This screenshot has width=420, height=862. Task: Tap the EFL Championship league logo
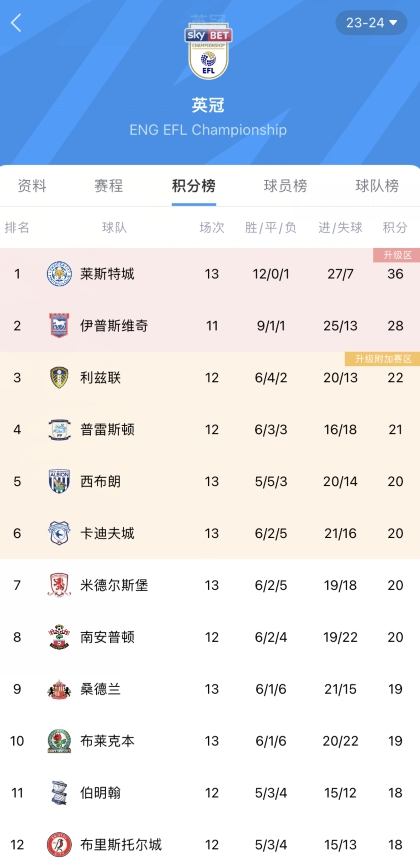coord(208,53)
